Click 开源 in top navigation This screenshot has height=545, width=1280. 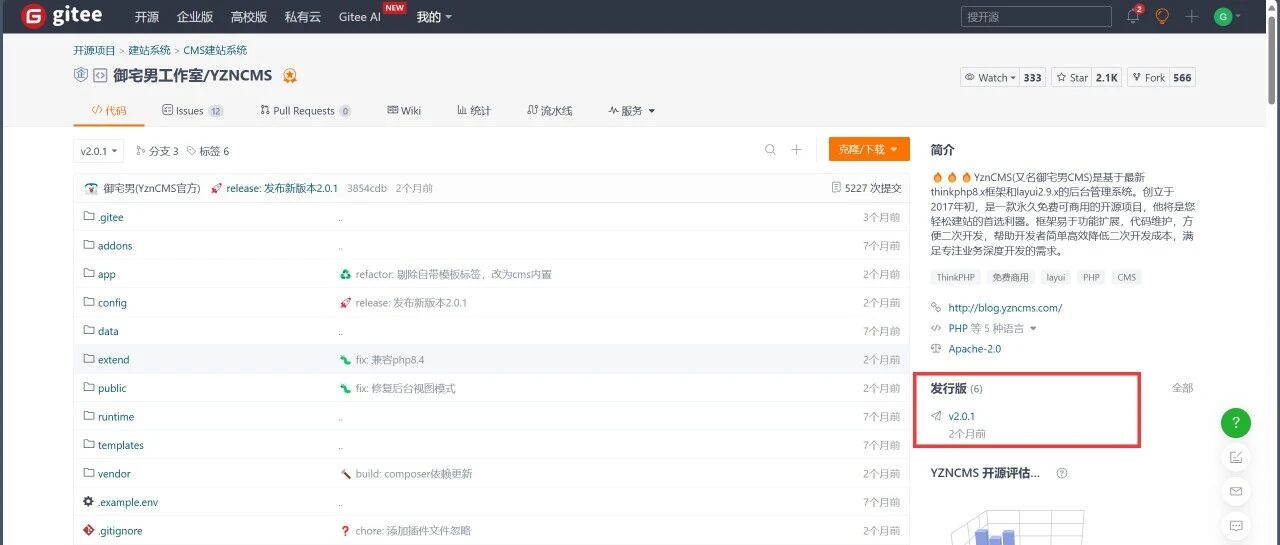coord(146,17)
